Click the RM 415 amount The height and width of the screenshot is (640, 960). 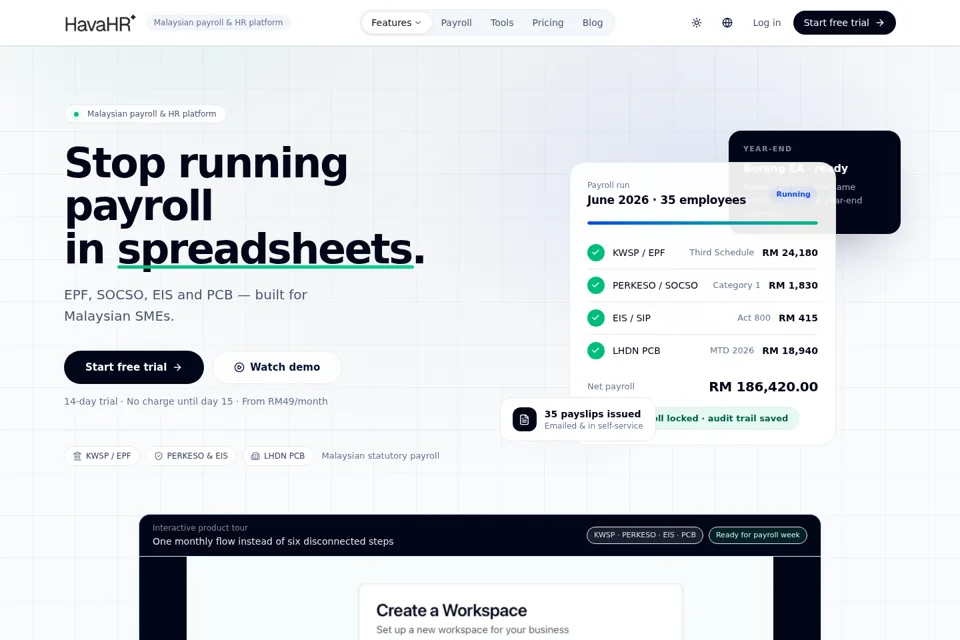(798, 318)
